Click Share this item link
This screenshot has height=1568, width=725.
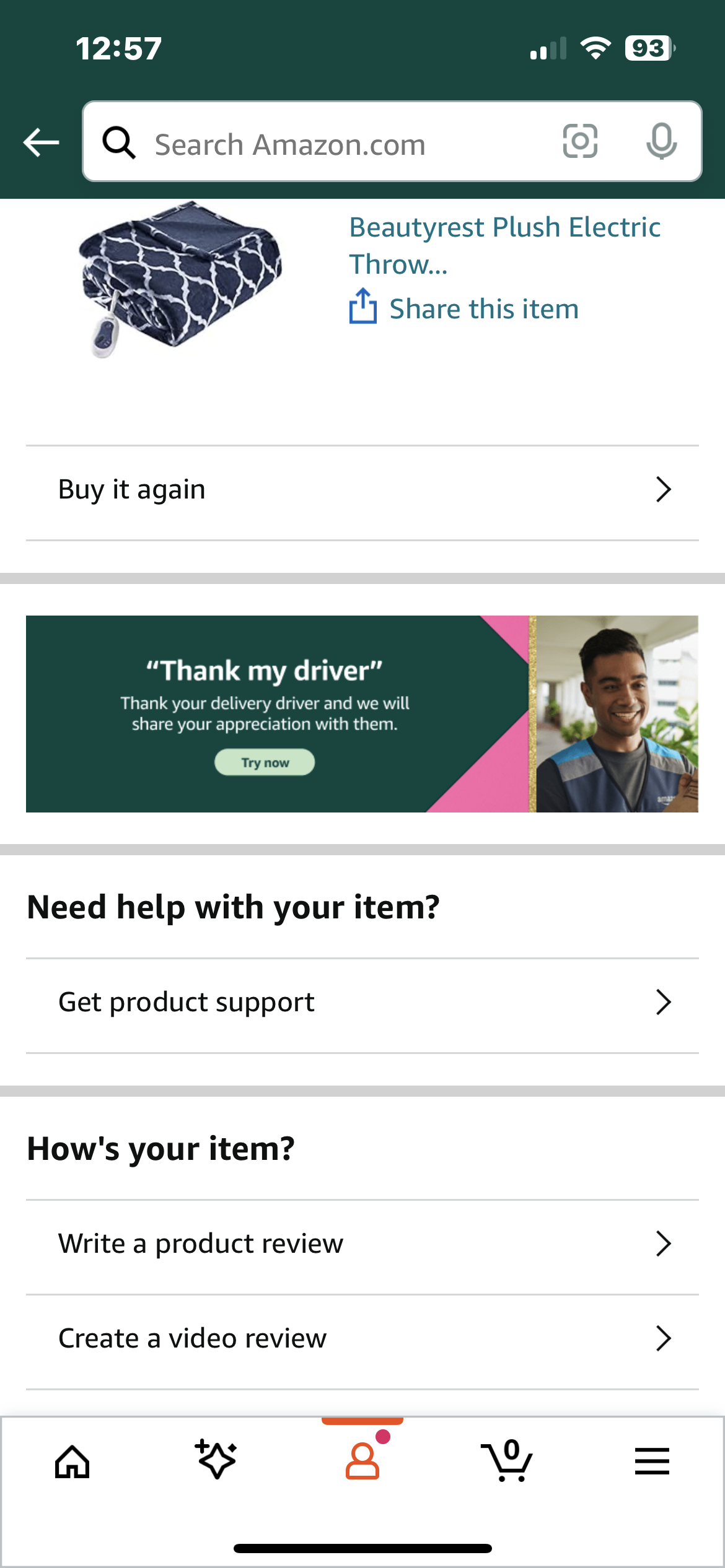click(x=484, y=308)
